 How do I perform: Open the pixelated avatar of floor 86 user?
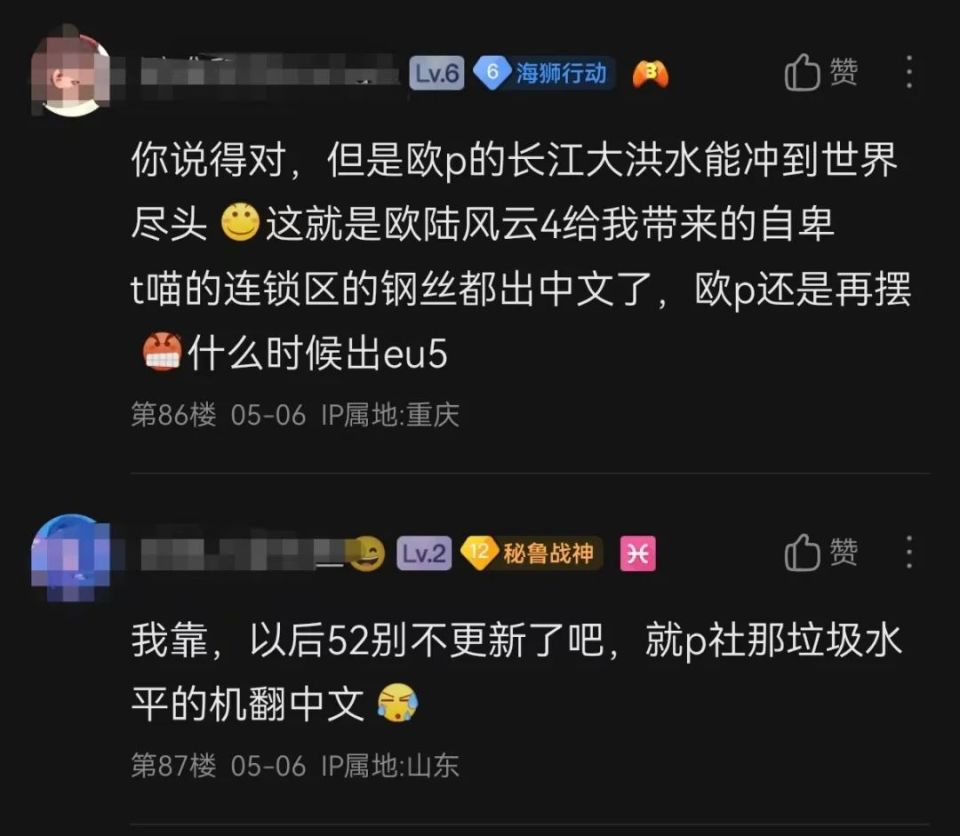coord(70,72)
